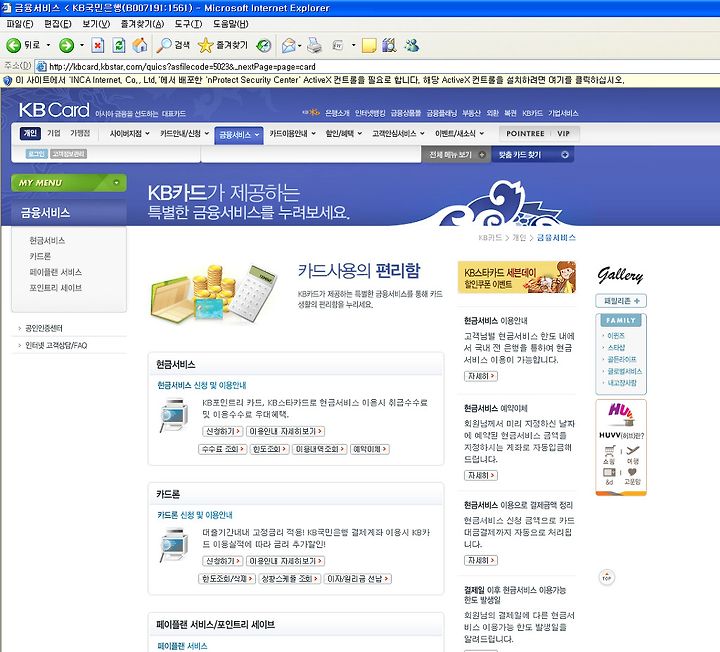Screen dimensions: 720x652
Task: Open 카드론 in left sidebar
Action: pos(40,256)
